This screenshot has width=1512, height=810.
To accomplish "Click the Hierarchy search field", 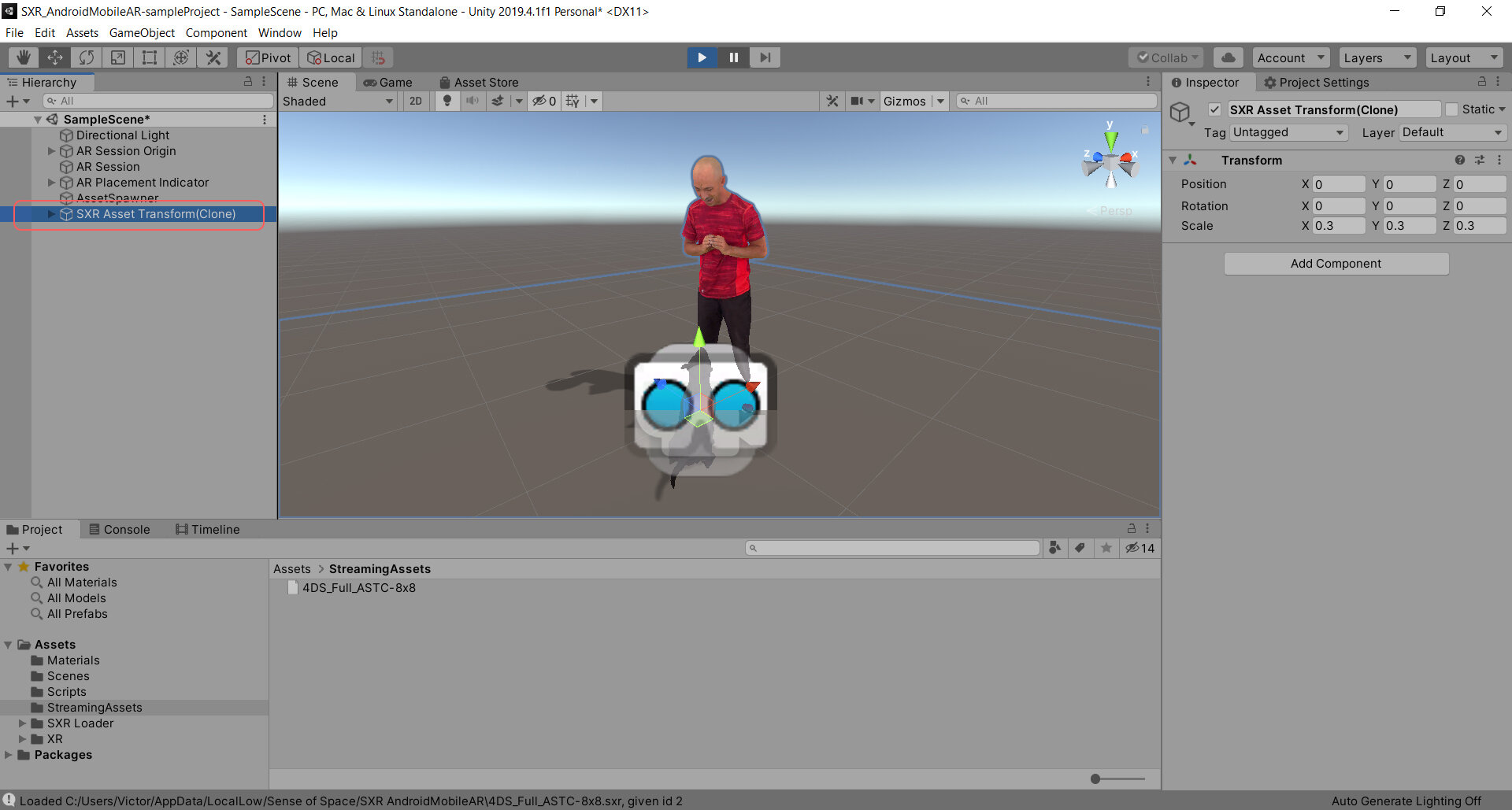I will [x=157, y=101].
